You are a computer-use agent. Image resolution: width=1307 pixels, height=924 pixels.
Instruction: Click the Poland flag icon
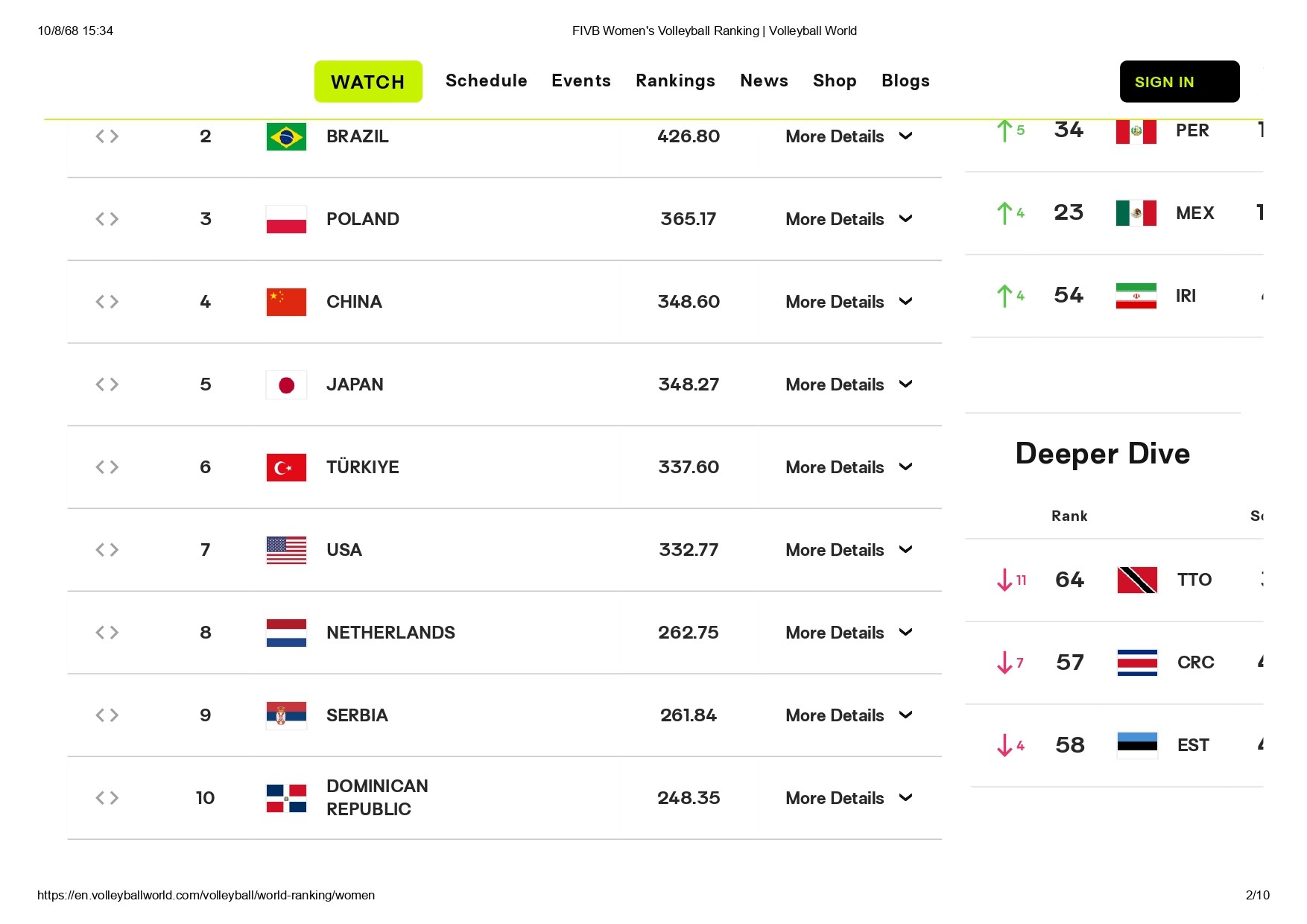coord(285,219)
